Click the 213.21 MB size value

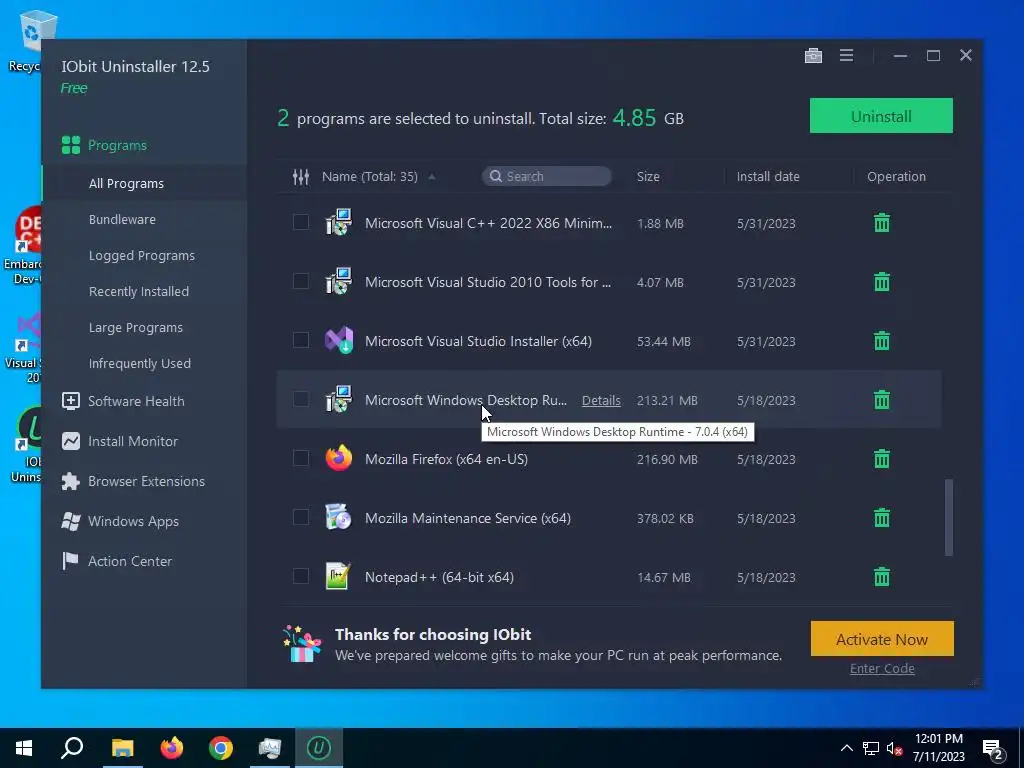coord(667,400)
